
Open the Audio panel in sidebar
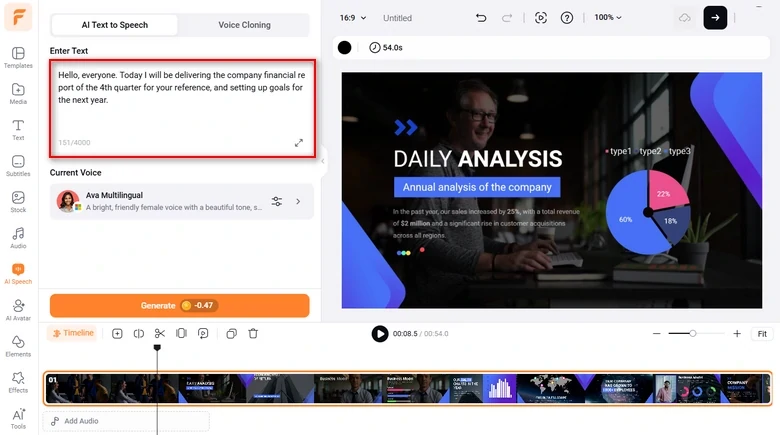pos(18,238)
